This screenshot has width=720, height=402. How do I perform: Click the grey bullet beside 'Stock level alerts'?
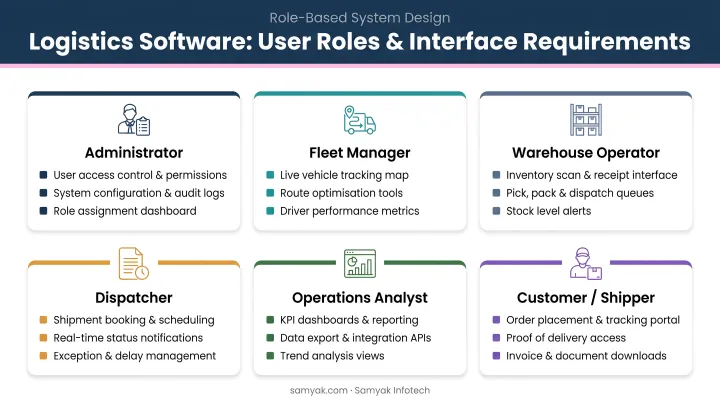coord(496,211)
